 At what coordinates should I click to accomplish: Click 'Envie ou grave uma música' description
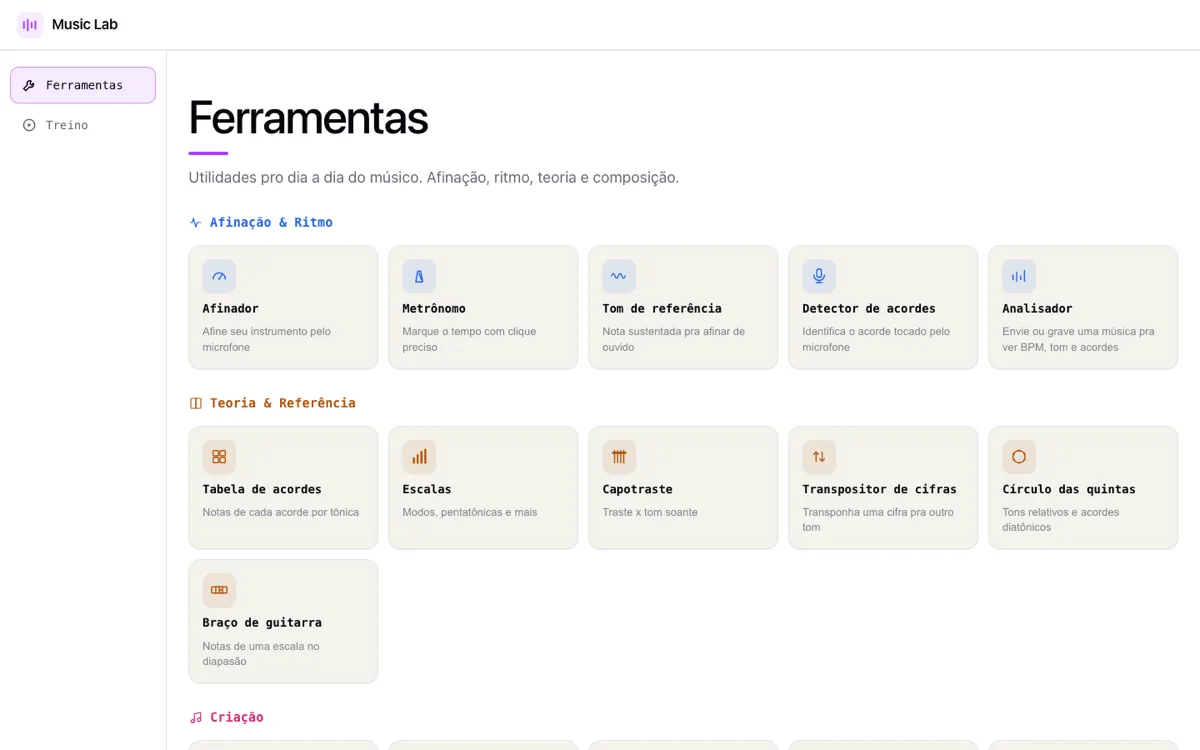(1078, 339)
